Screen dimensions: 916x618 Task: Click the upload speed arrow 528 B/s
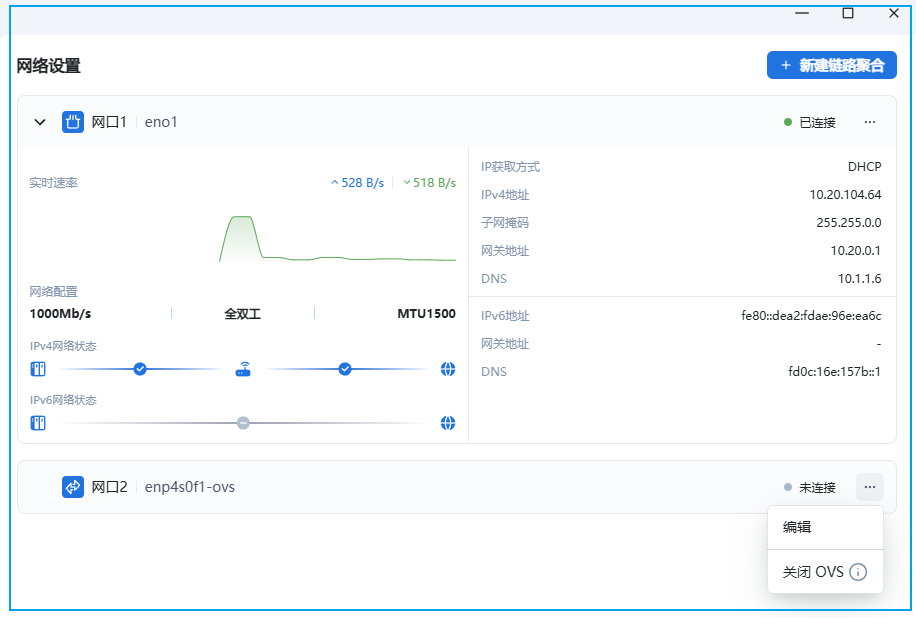coord(358,183)
